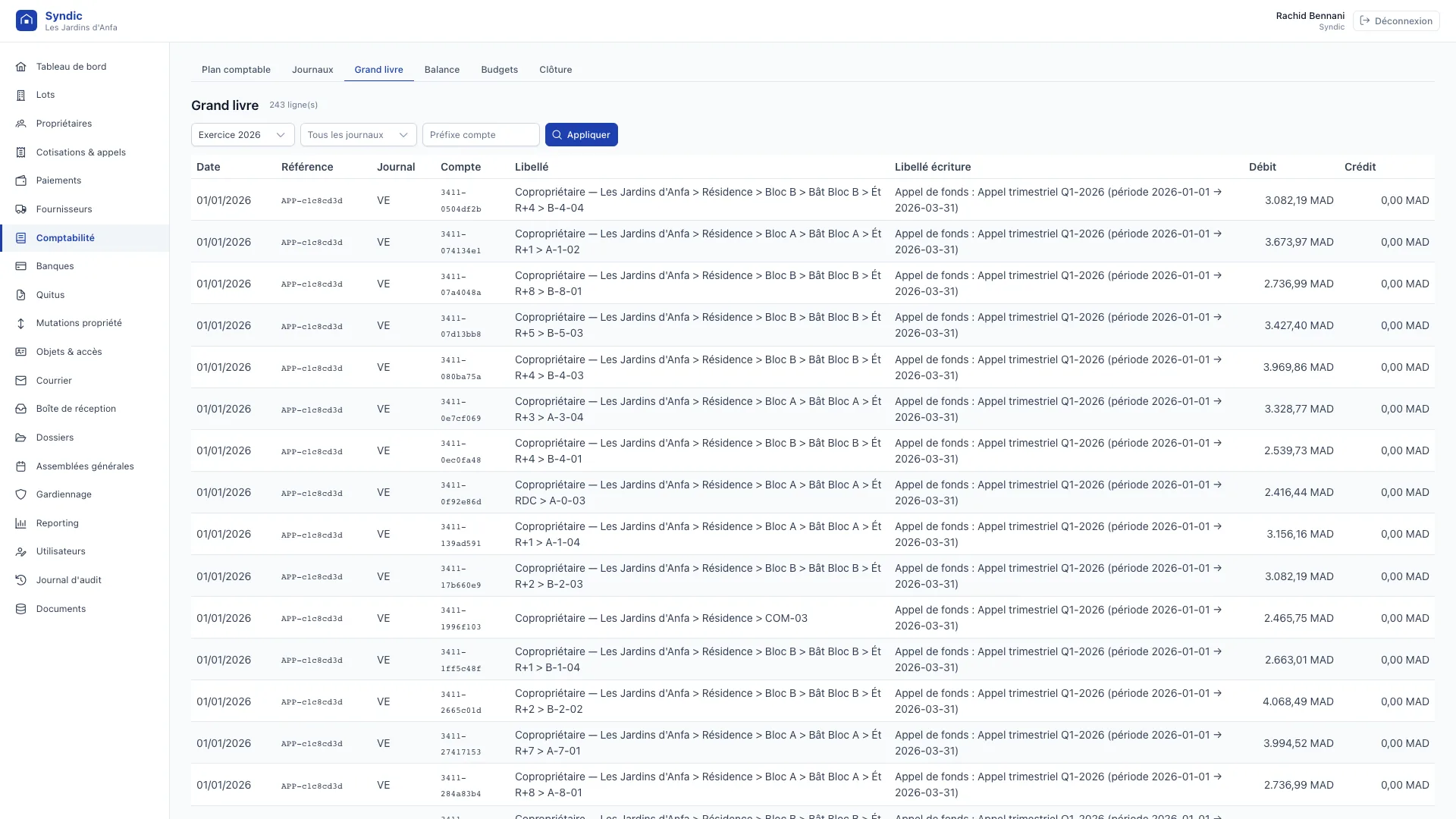This screenshot has width=1456, height=819.
Task: Open the Balance tab
Action: click(x=442, y=70)
